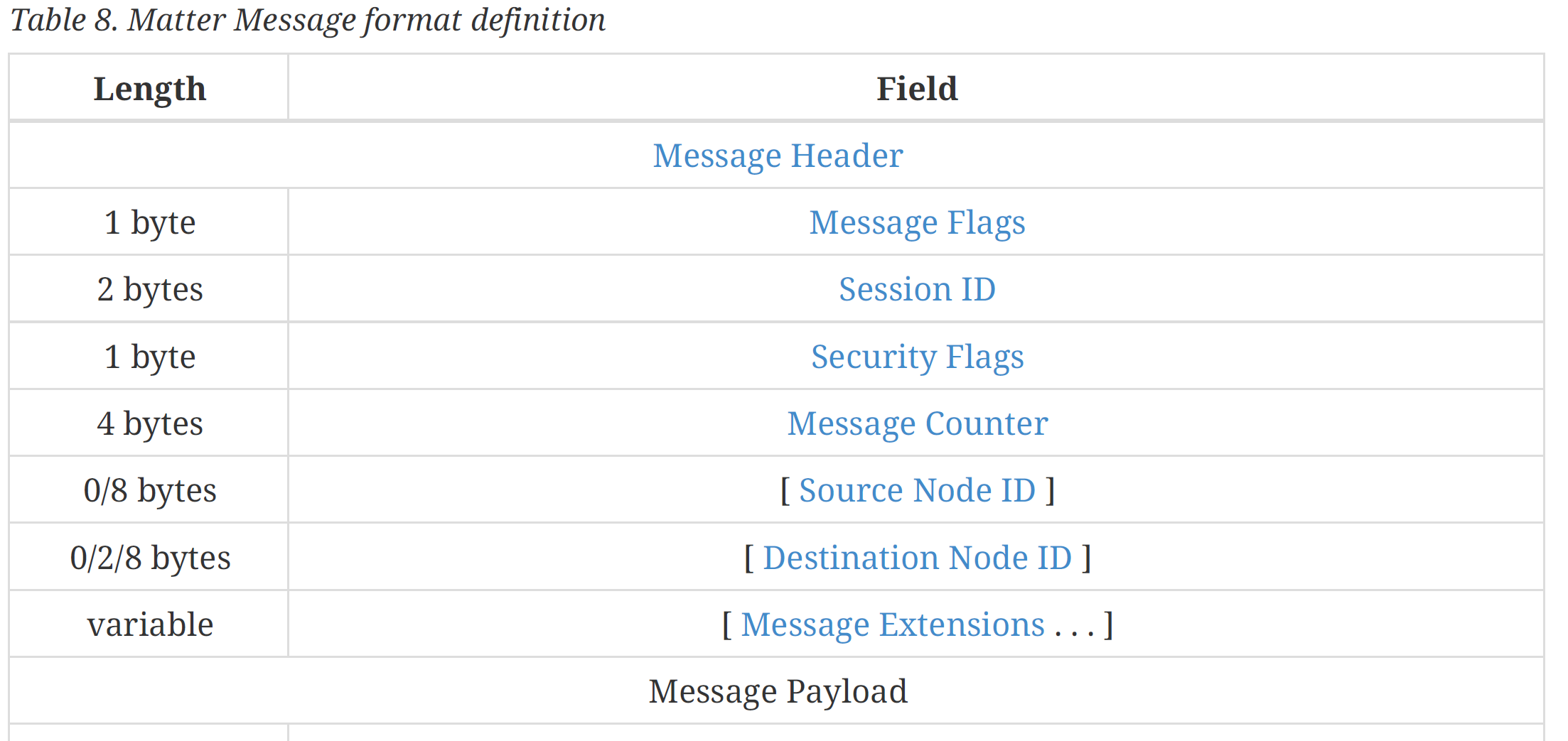Select the "0/2/8 bytes" length cell
1568x741 pixels.
click(149, 558)
